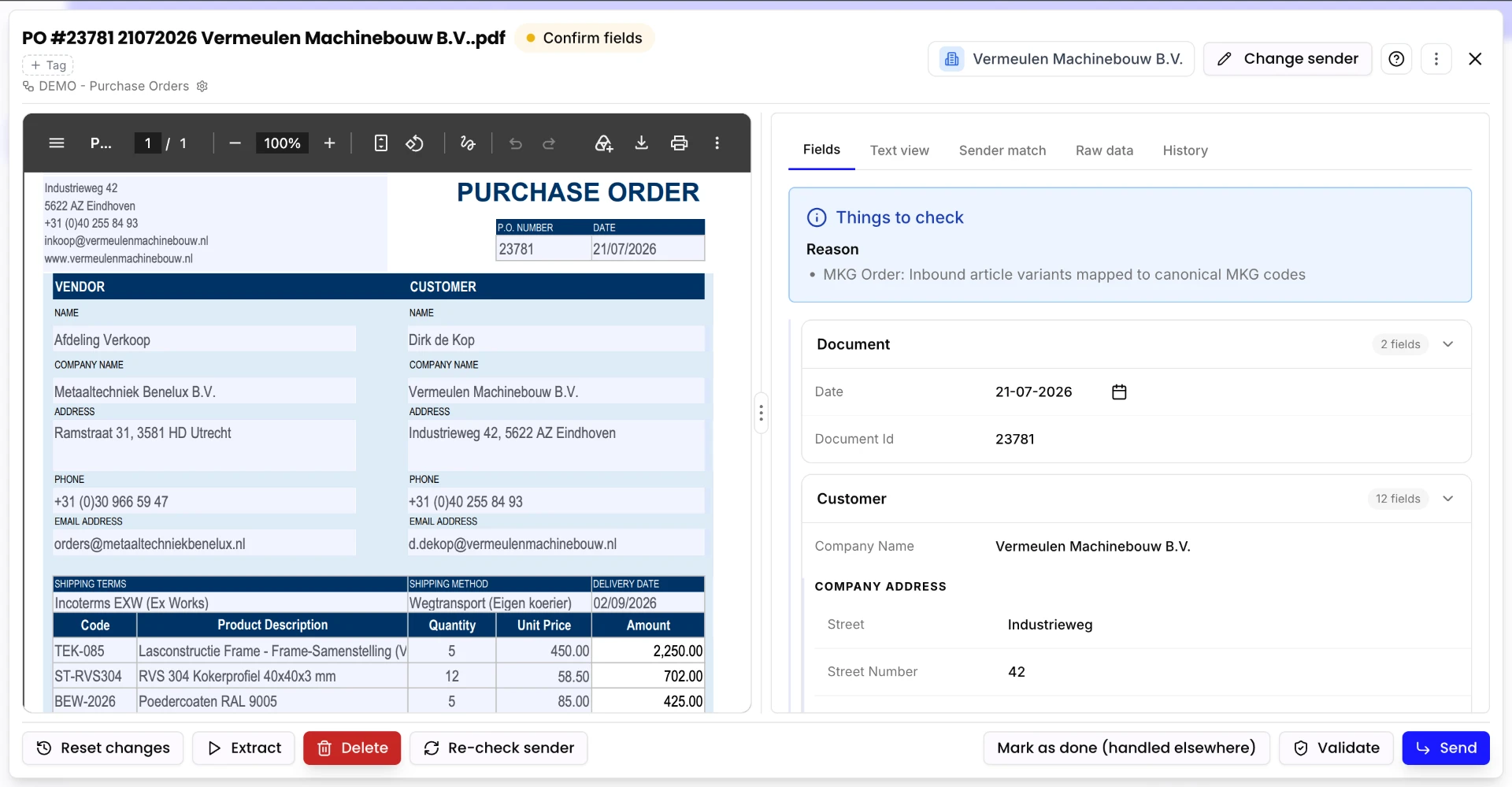The image size is (1512, 787).
Task: Zoom in on the PDF document
Action: [329, 143]
